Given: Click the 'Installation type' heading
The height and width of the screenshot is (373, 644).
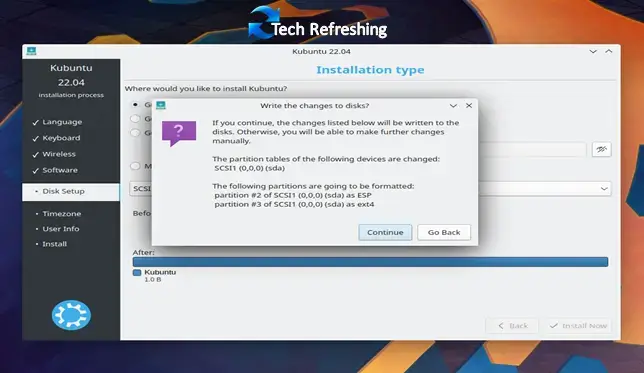Looking at the screenshot, I should (370, 70).
